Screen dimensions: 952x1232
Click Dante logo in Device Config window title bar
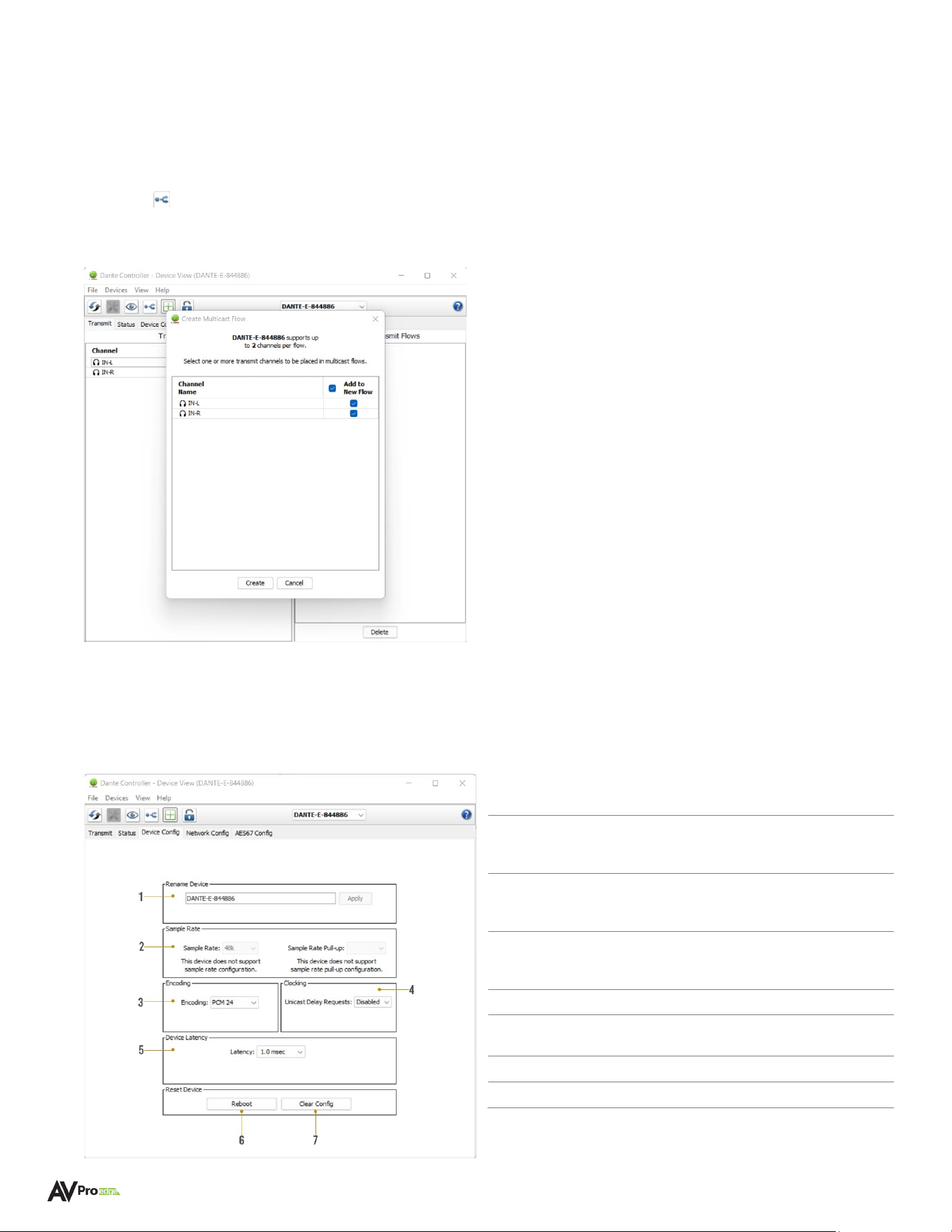click(x=93, y=783)
